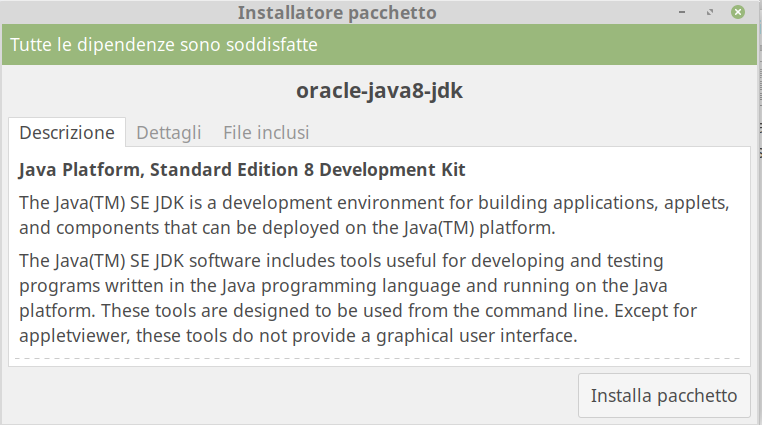Open the File inclusi tab
This screenshot has width=762, height=425.
click(x=266, y=132)
